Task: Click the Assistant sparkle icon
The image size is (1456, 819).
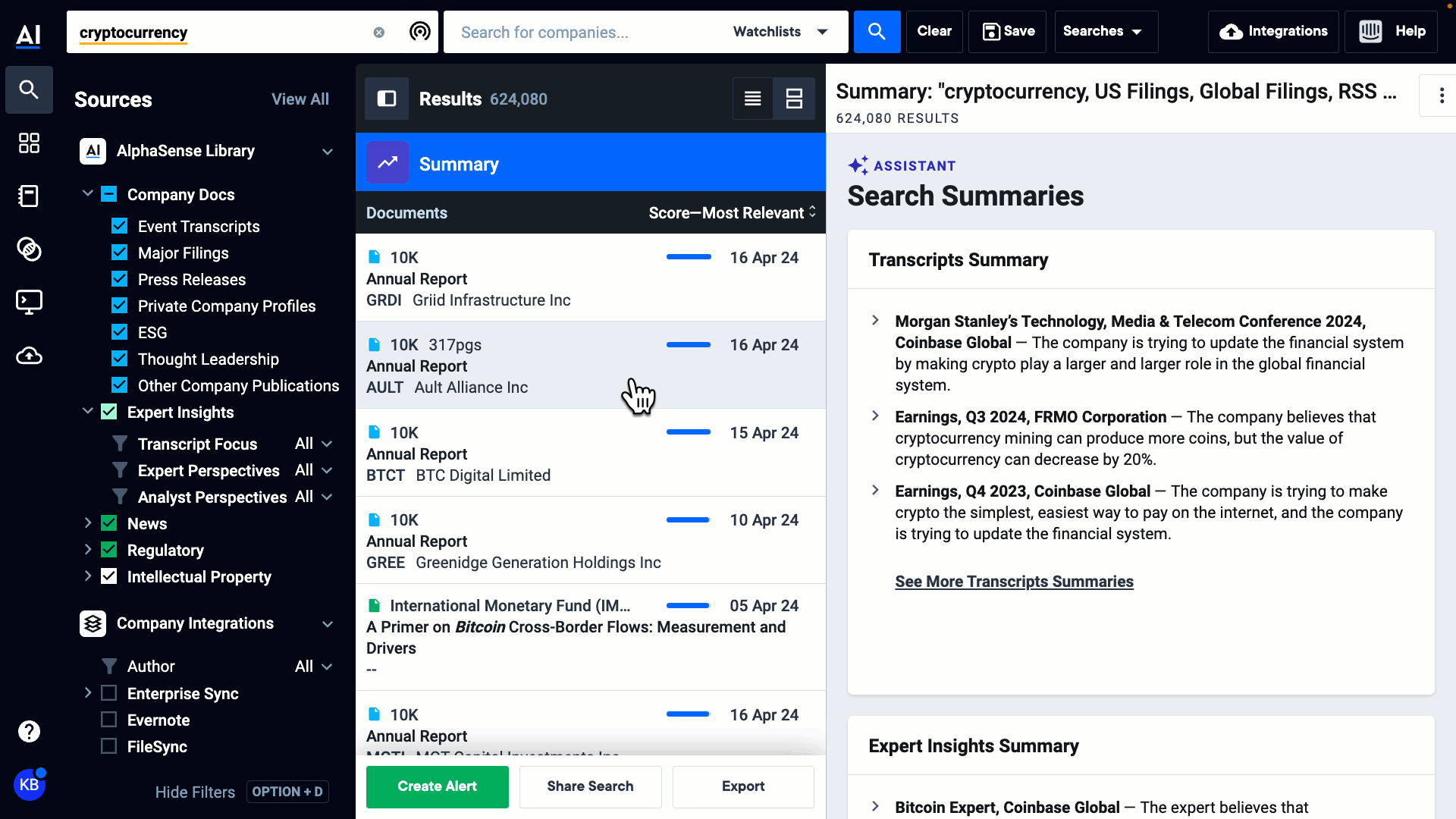Action: 858,165
